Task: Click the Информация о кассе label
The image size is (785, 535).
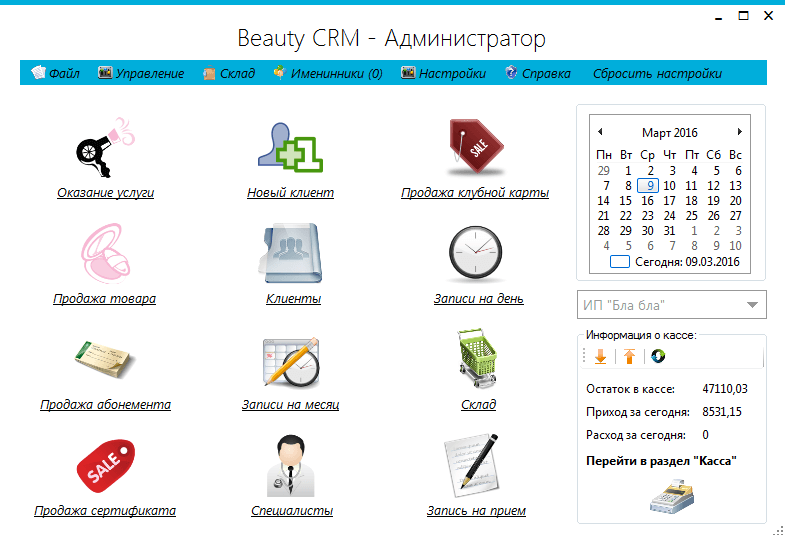Action: (641, 335)
